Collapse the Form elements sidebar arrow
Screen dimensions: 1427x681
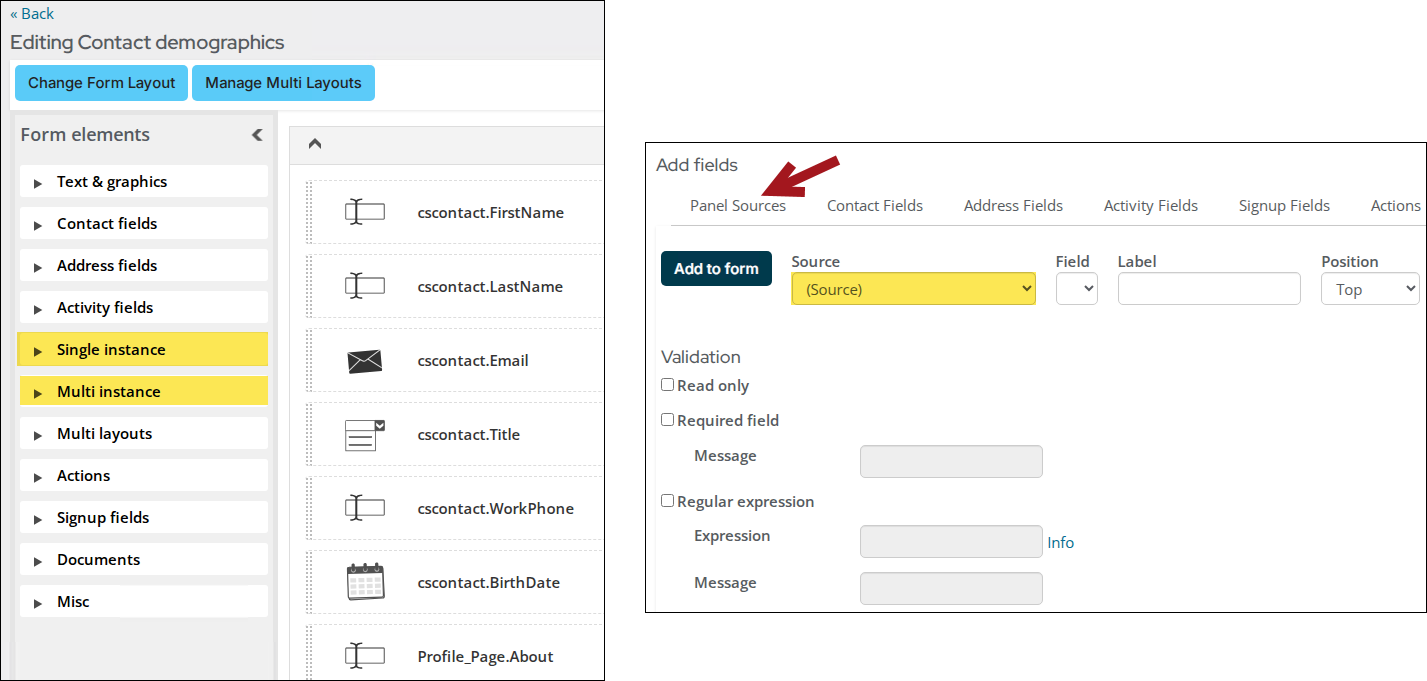tap(257, 135)
